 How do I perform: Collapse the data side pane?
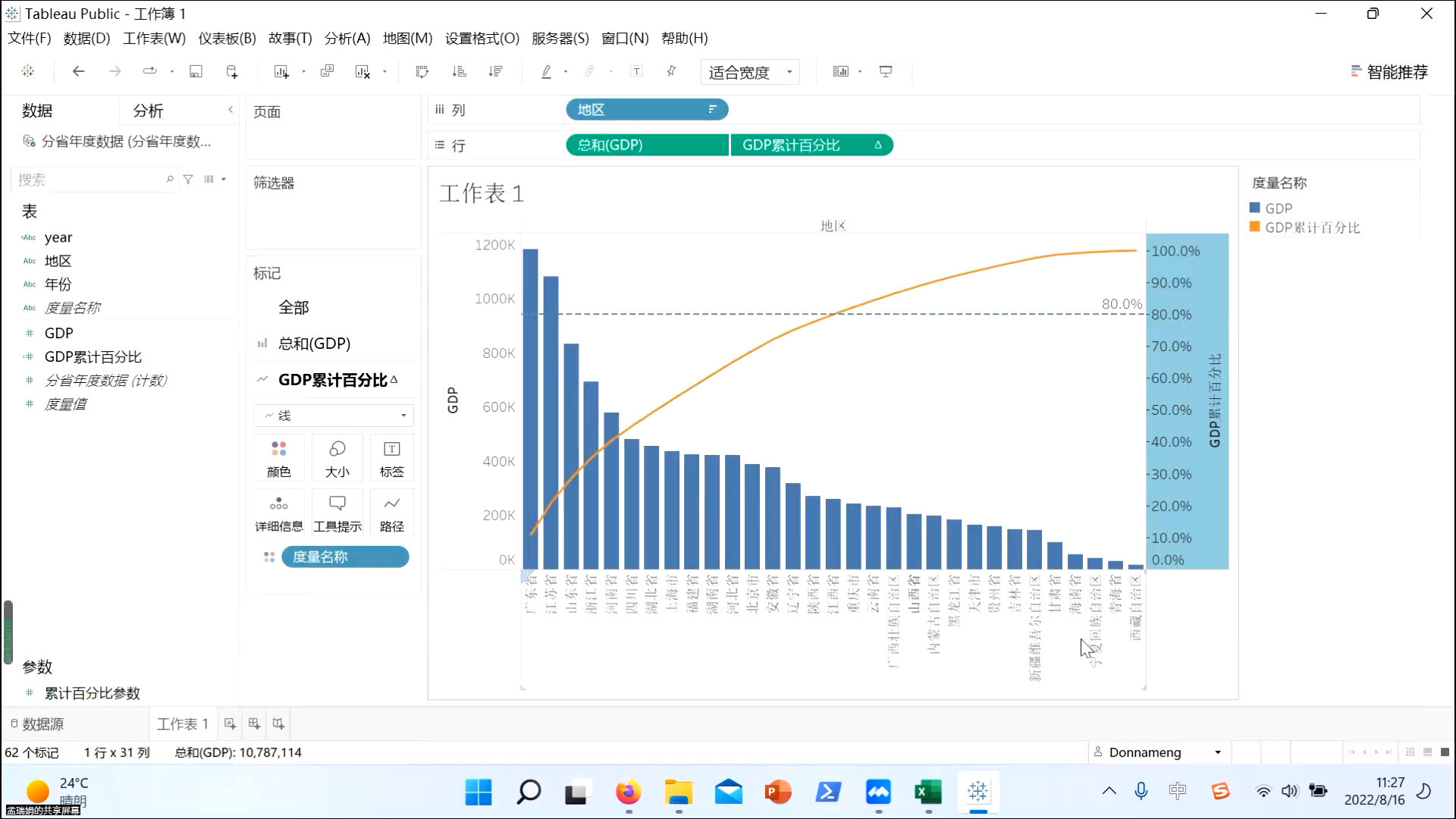click(x=231, y=110)
